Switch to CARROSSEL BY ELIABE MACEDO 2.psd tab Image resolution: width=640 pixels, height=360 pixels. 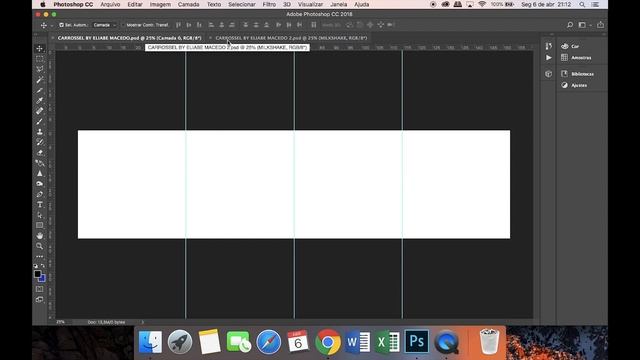pyautogui.click(x=291, y=38)
